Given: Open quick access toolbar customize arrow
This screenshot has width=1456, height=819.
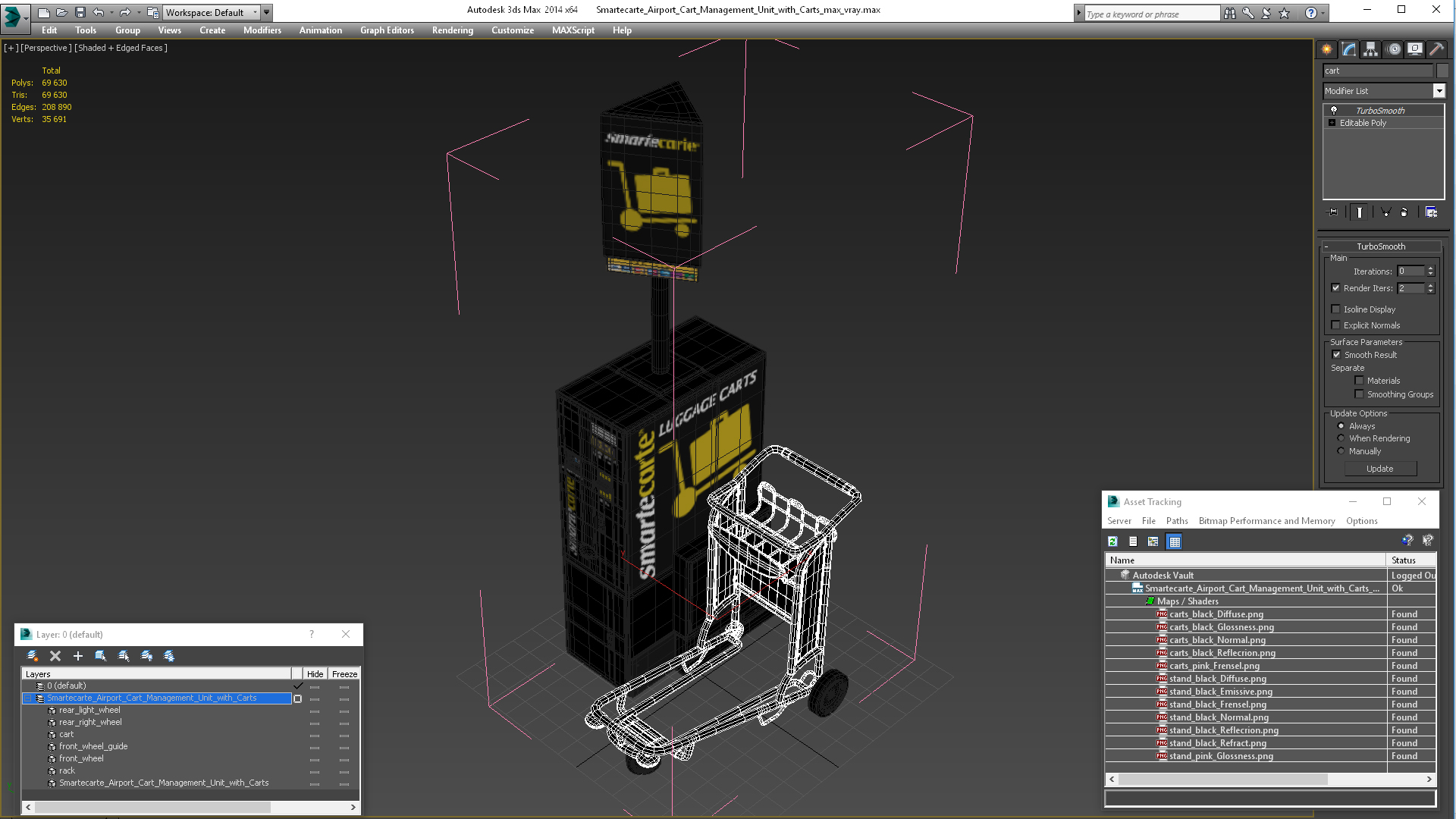Looking at the screenshot, I should [x=267, y=12].
